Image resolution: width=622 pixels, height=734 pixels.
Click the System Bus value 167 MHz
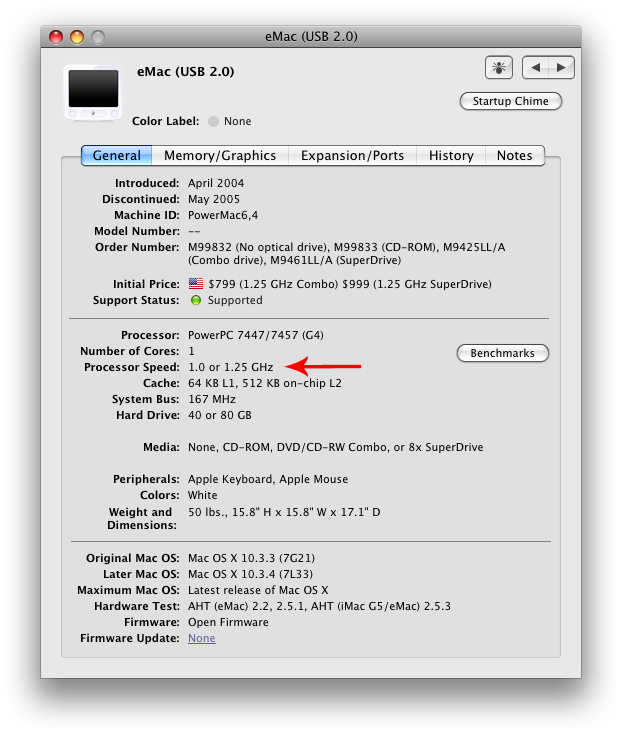[x=212, y=399]
